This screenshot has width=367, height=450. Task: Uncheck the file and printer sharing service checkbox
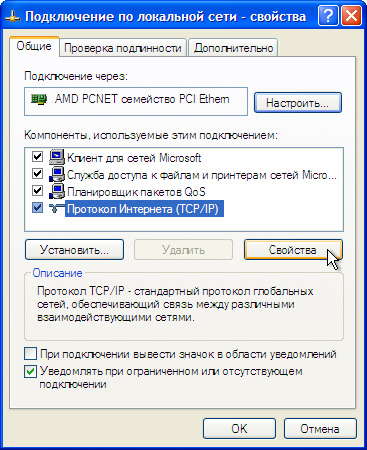point(37,174)
